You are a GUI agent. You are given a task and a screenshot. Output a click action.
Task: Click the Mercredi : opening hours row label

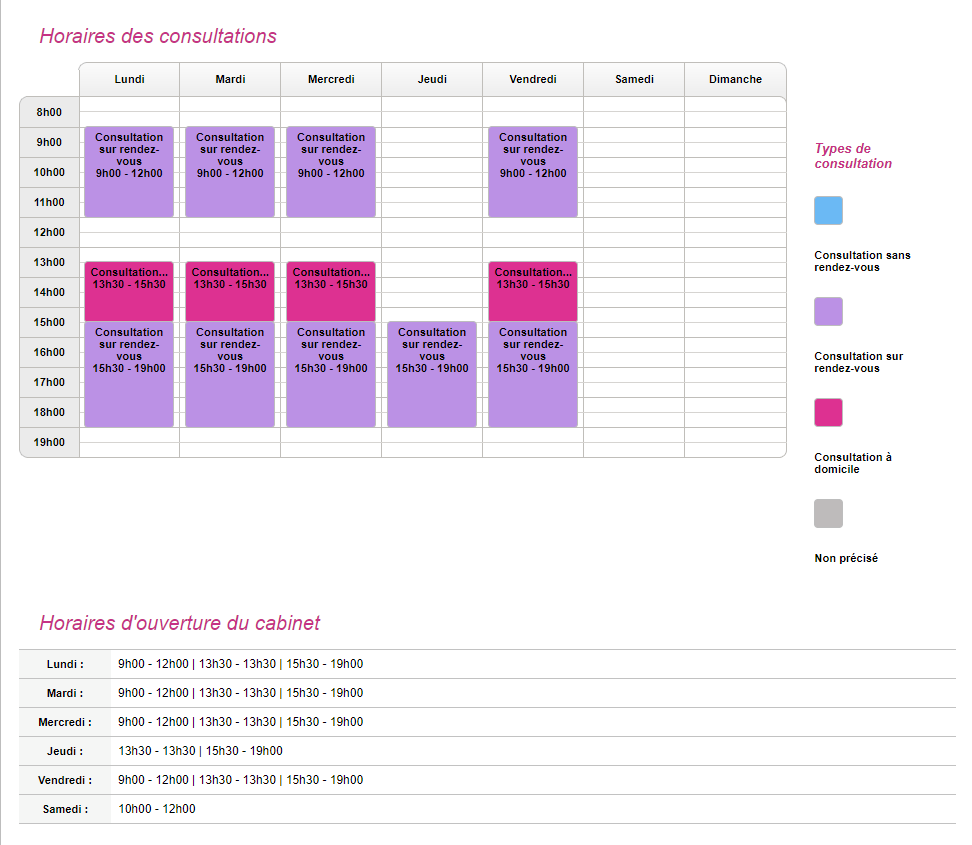(65, 722)
